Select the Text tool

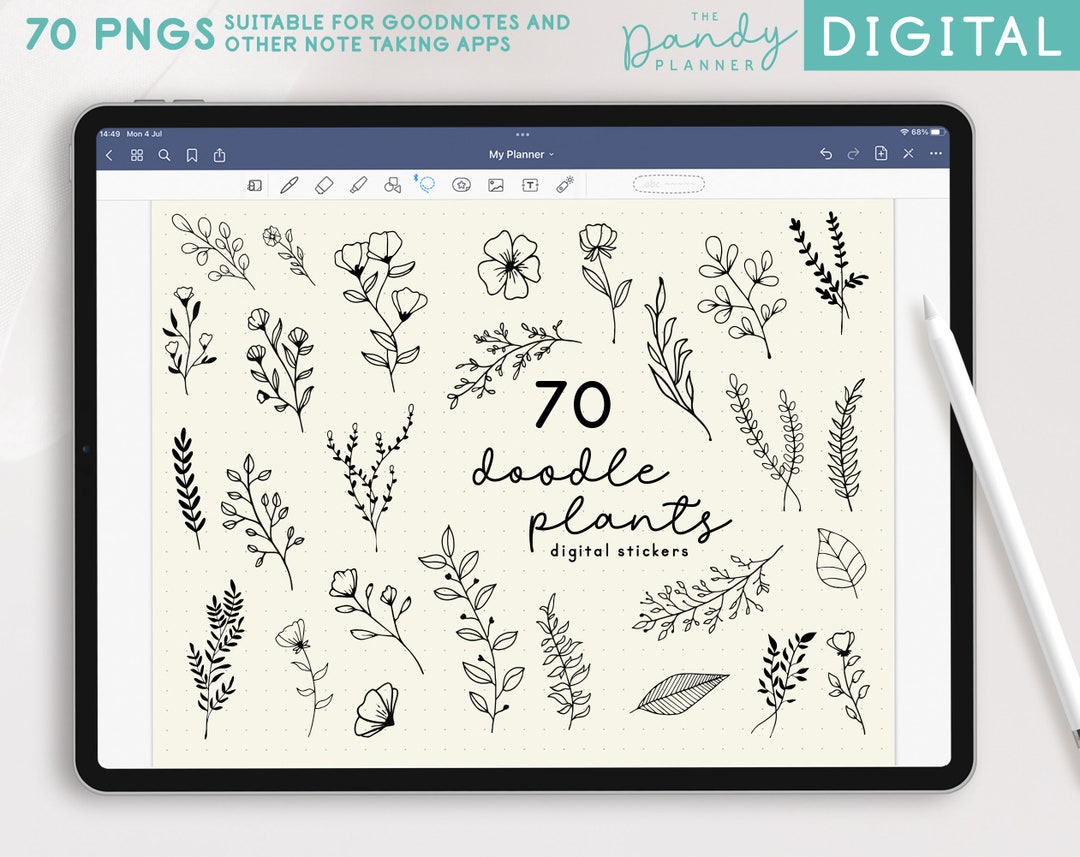530,186
